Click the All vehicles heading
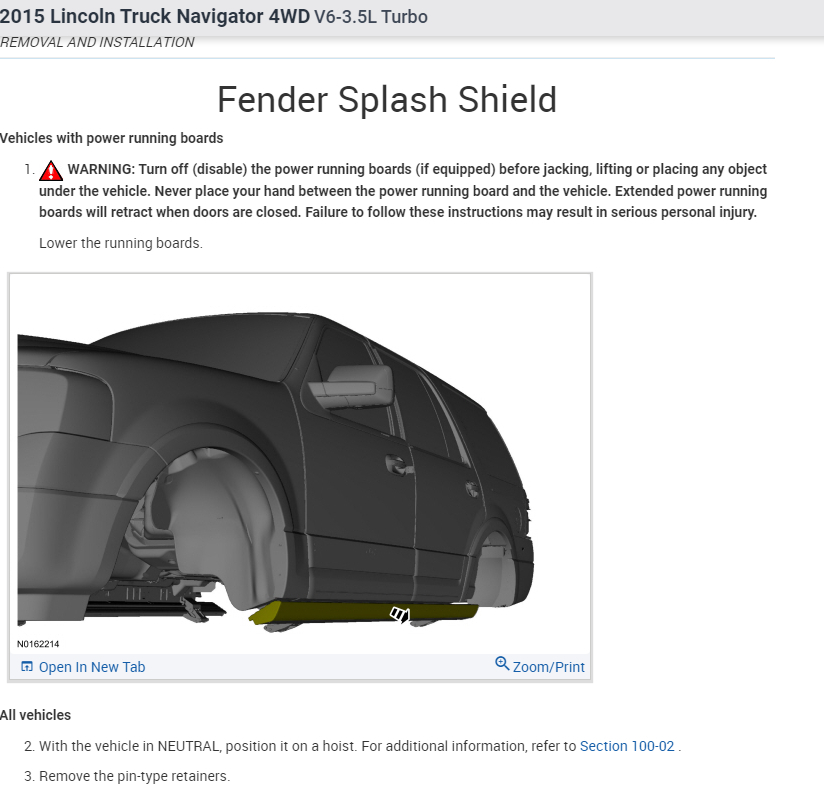The image size is (824, 799). coord(35,715)
